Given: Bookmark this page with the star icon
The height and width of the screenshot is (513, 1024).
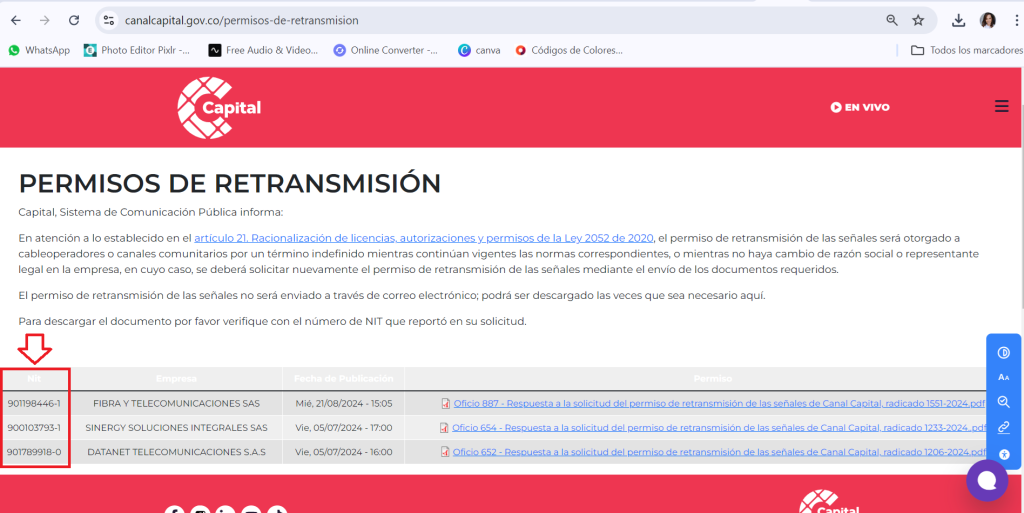Looking at the screenshot, I should [x=918, y=20].
